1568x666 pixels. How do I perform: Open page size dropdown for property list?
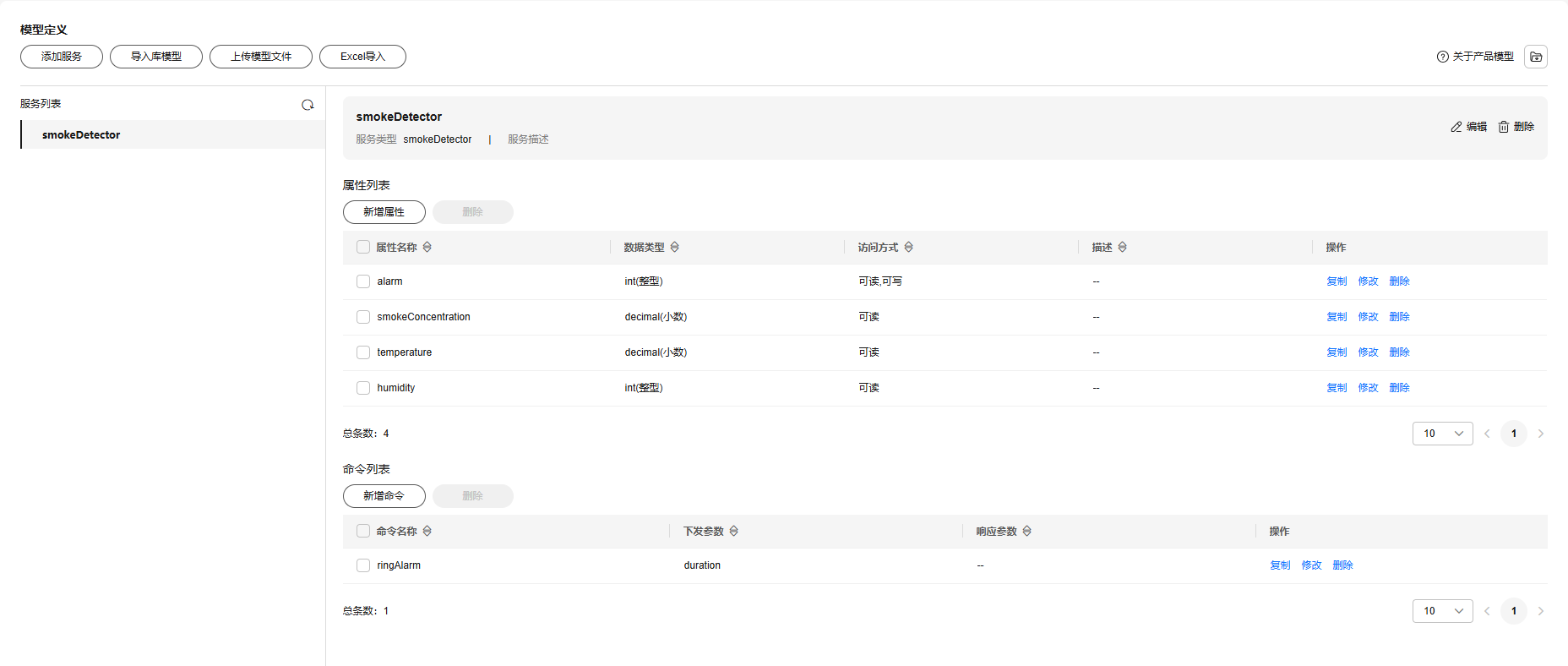pos(1443,434)
